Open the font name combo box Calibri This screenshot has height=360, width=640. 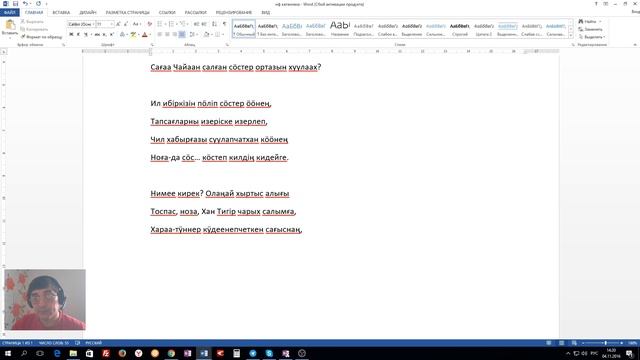coord(81,24)
